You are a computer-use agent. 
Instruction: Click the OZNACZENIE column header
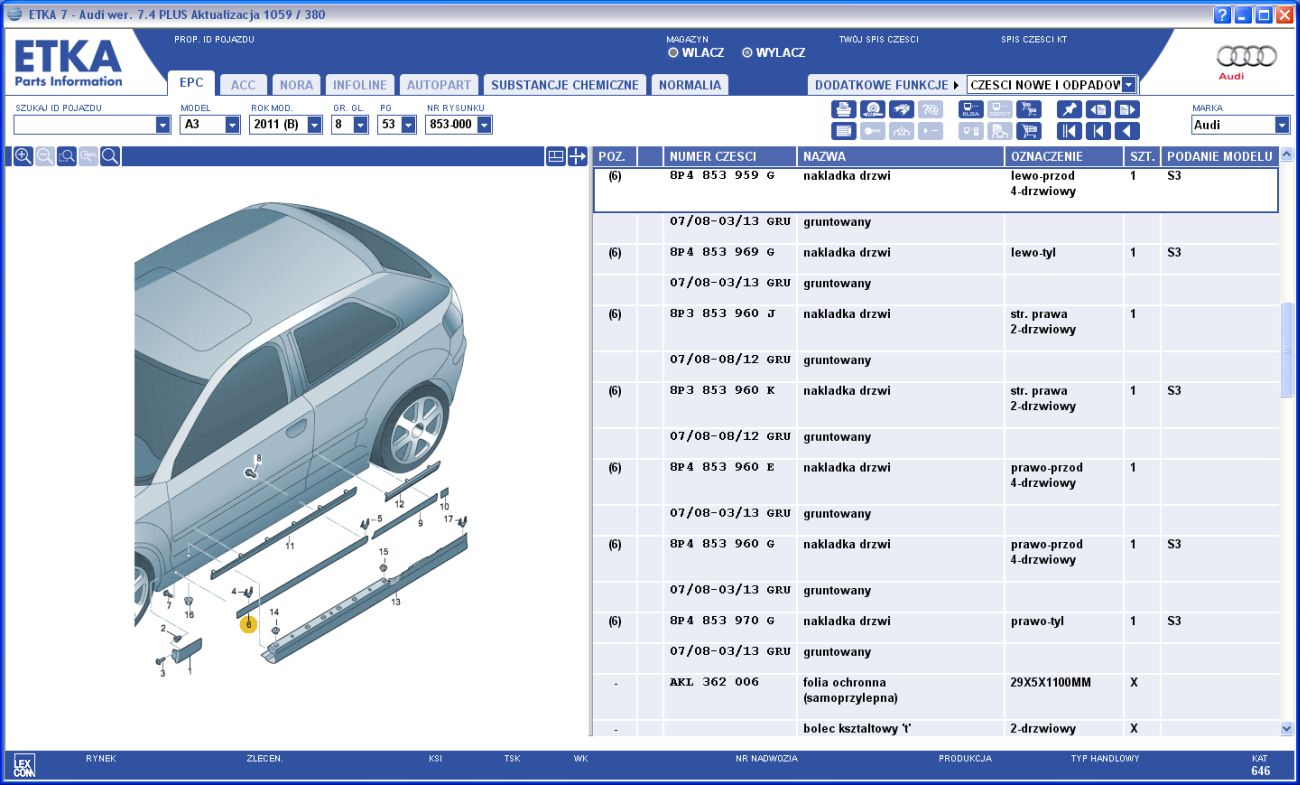tap(1064, 156)
